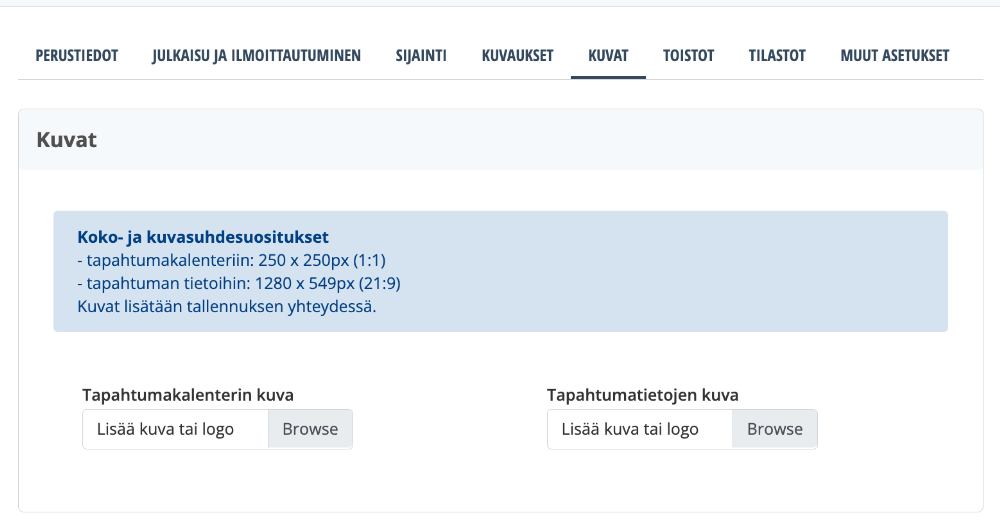Click the Tapahtumatietojen kuva label
The height and width of the screenshot is (531, 1000).
643,395
